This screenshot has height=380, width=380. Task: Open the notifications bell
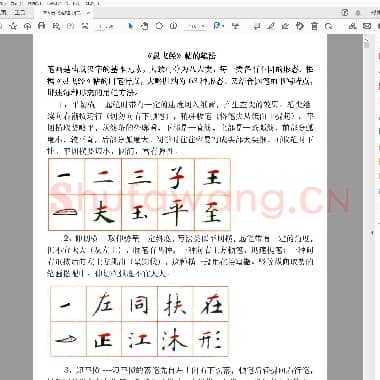tap(358, 13)
